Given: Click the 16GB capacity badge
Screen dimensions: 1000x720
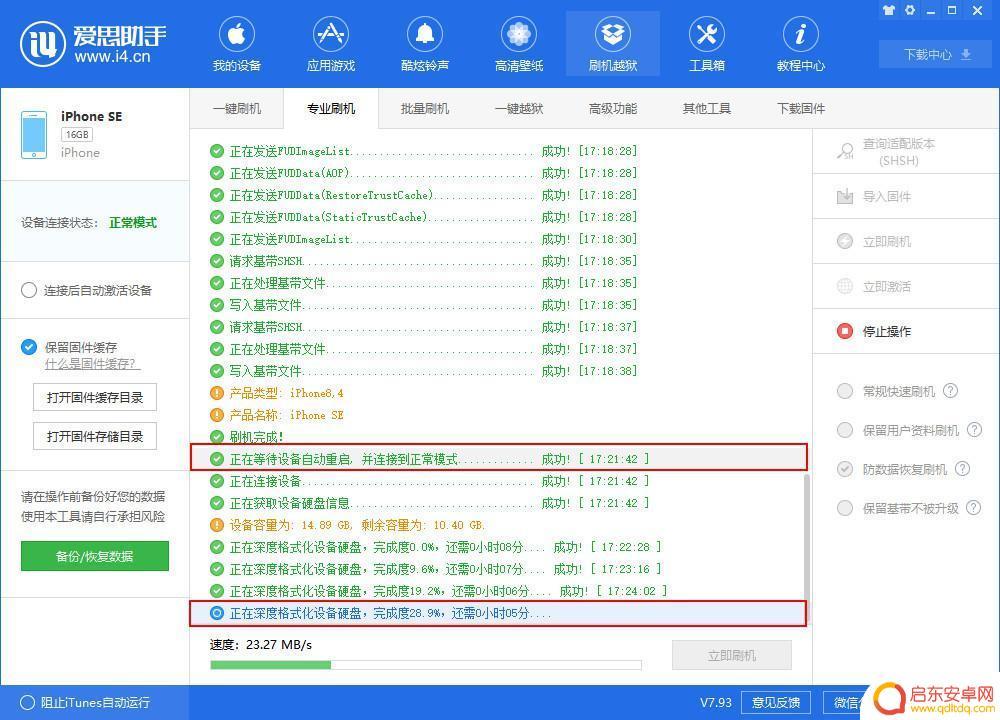Looking at the screenshot, I should coord(77,135).
